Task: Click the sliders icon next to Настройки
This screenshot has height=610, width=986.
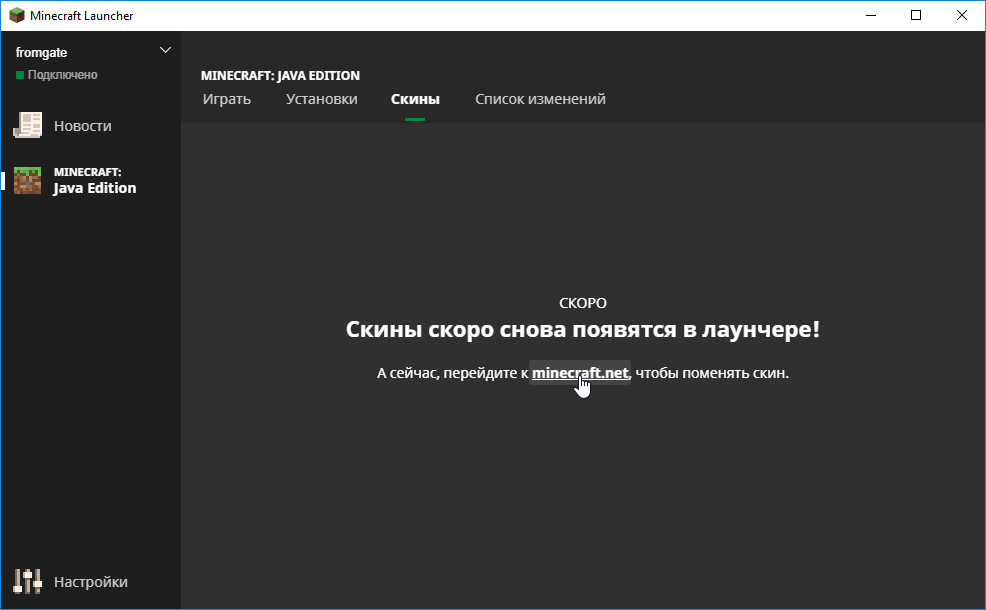Action: (27, 581)
